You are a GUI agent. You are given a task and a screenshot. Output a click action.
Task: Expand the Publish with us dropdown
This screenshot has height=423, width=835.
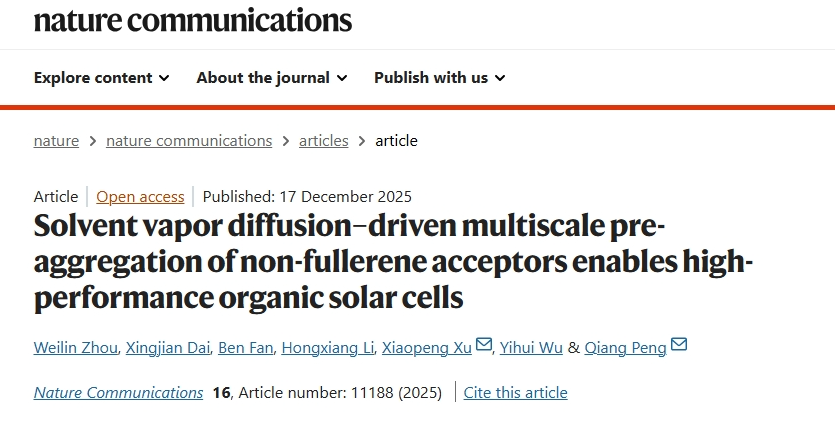coord(439,77)
